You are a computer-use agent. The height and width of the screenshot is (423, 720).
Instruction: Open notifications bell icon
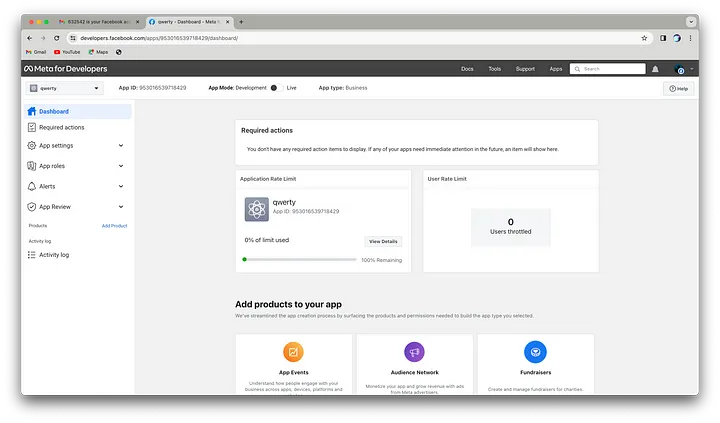tap(655, 69)
